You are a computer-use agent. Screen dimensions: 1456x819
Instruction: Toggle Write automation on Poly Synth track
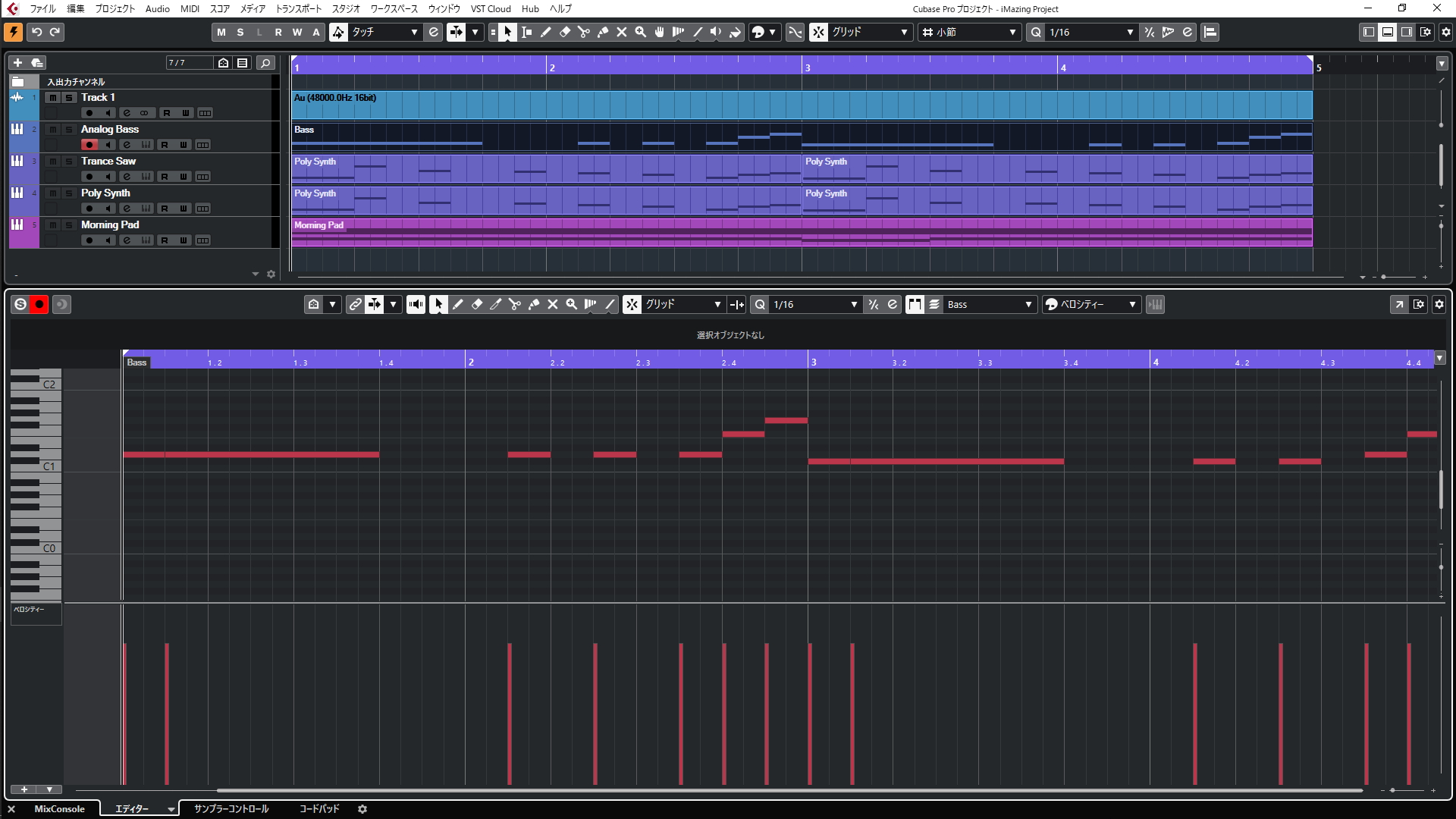pyautogui.click(x=183, y=209)
